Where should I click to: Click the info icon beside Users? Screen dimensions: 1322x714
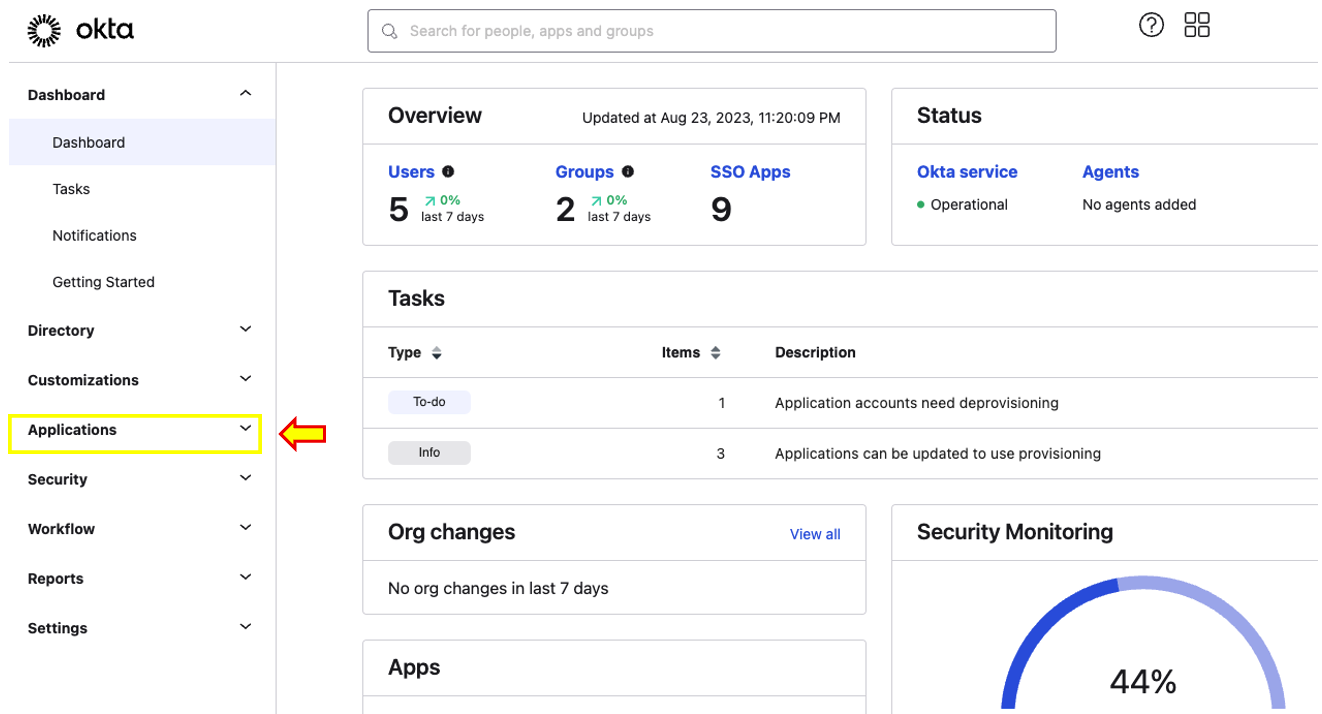(x=448, y=172)
